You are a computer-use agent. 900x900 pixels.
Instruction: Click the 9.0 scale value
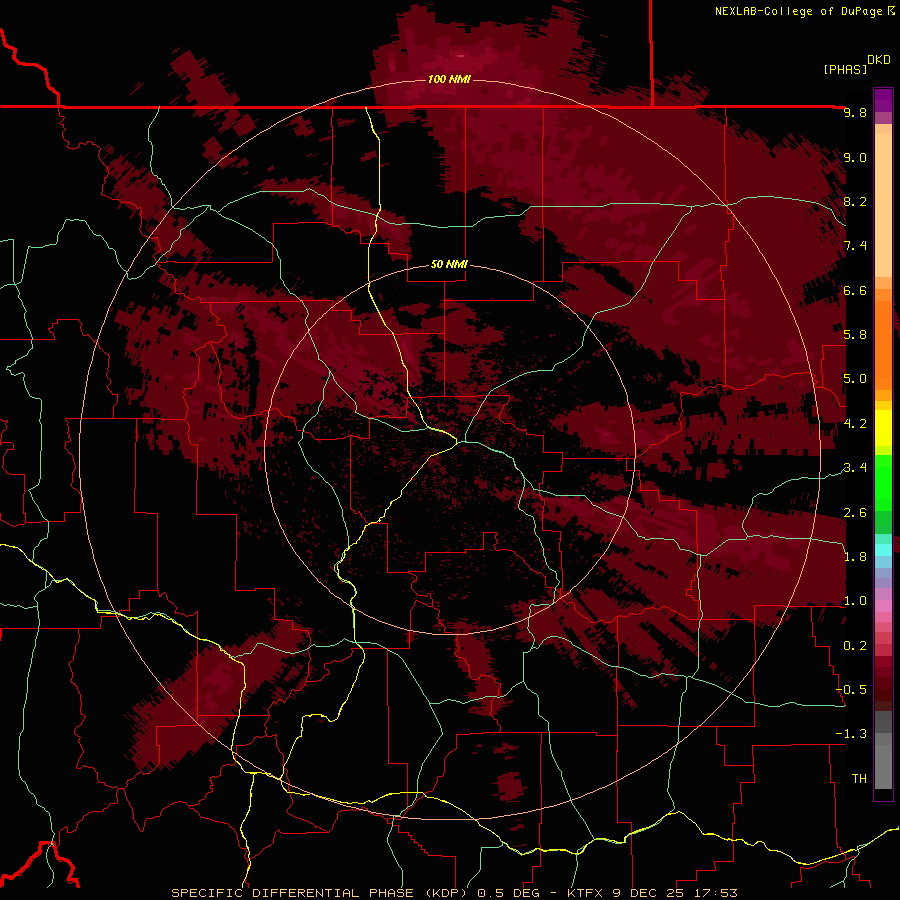(x=855, y=157)
